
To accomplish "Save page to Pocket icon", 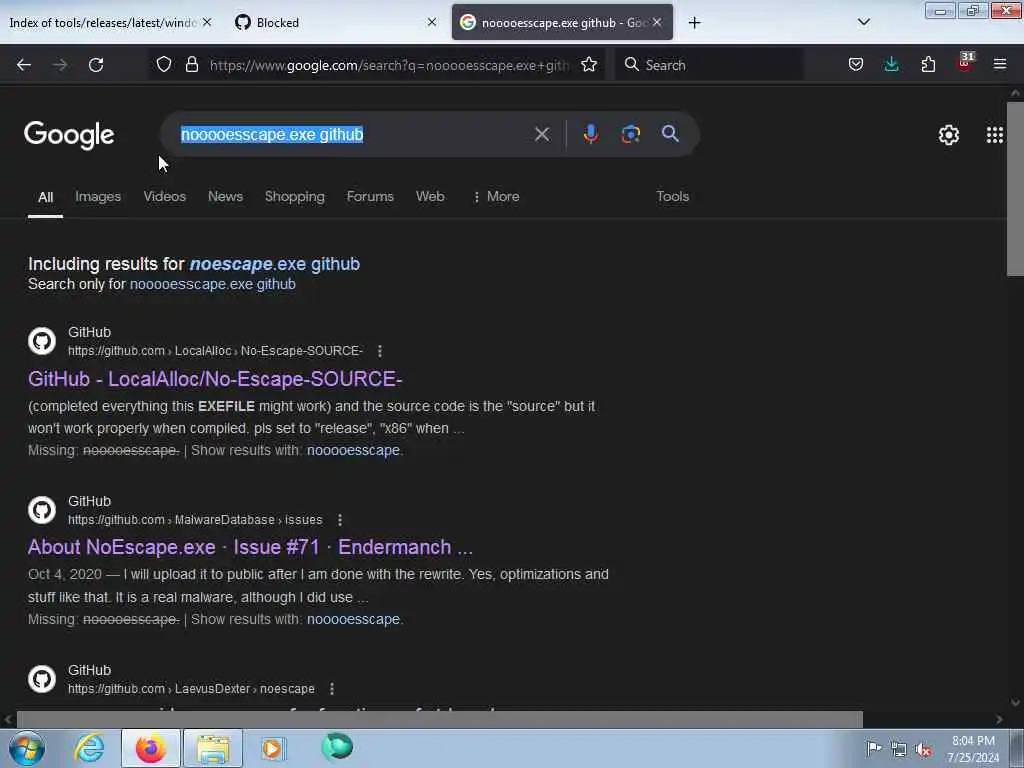I will [856, 64].
